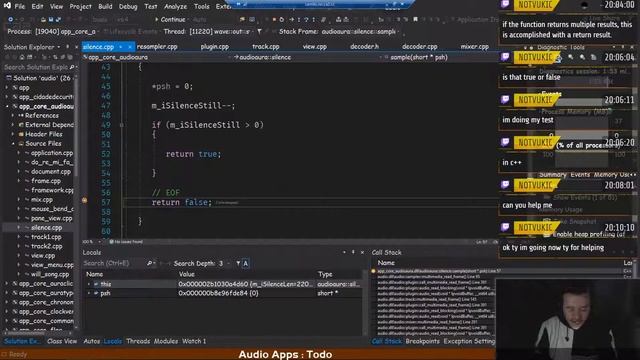Close the silence.cpp tab

pyautogui.click(x=129, y=47)
